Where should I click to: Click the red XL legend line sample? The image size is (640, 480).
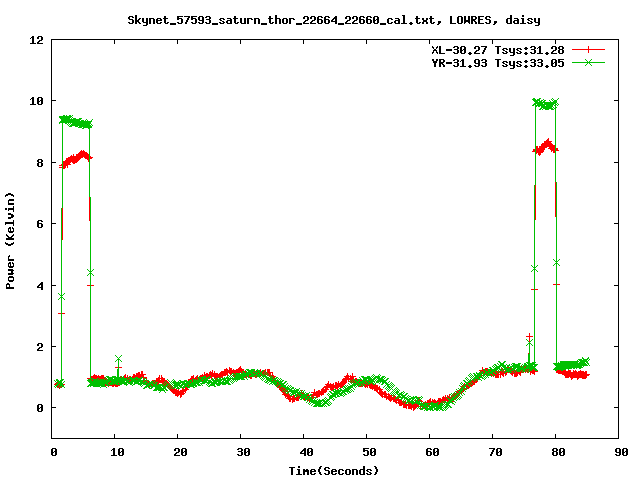point(588,50)
